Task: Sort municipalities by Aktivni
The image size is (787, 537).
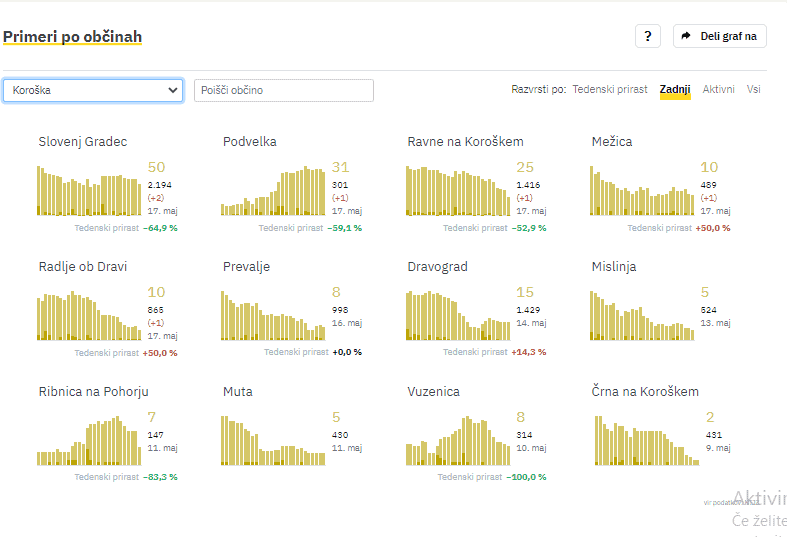Action: tap(718, 90)
